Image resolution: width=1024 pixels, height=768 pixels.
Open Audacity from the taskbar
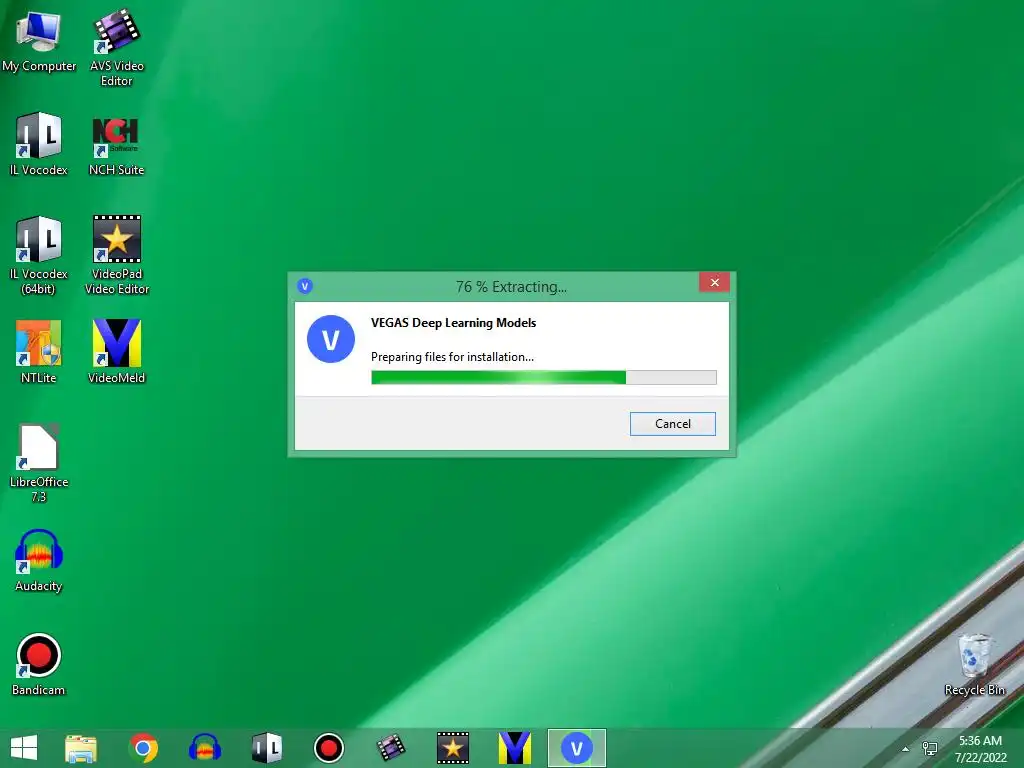pyautogui.click(x=205, y=748)
